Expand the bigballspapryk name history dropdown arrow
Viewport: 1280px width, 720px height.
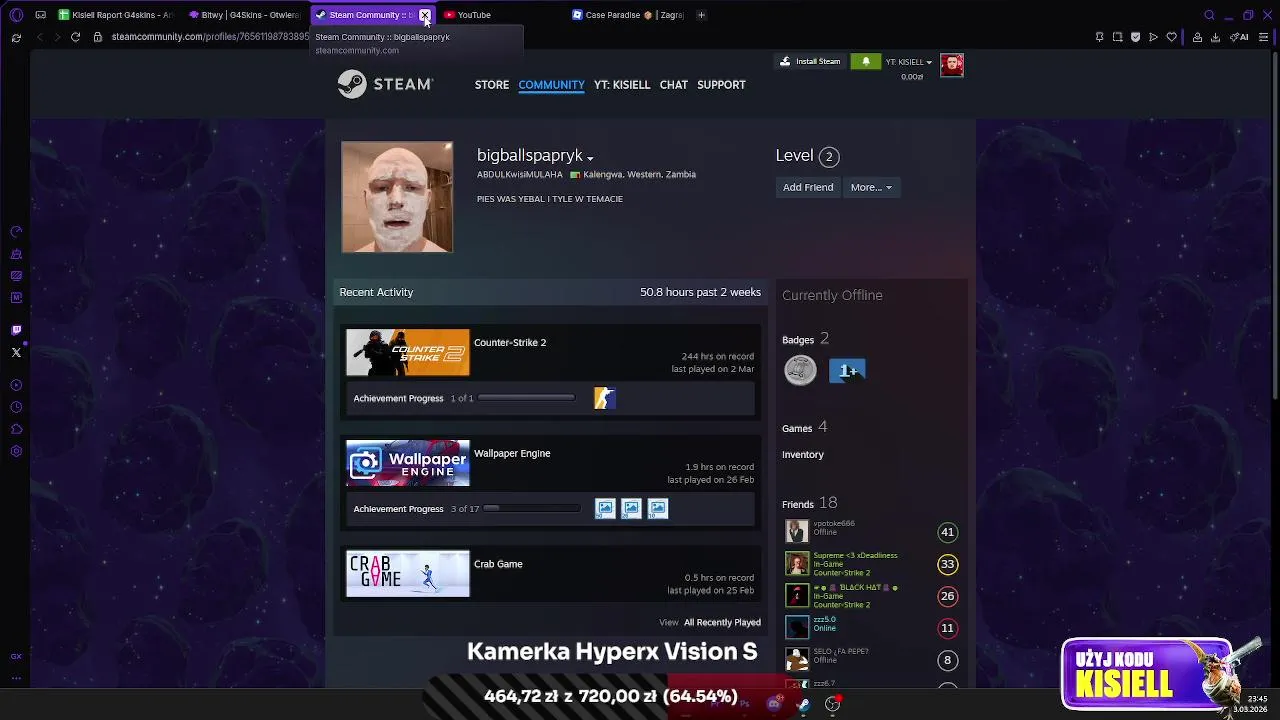(590, 159)
